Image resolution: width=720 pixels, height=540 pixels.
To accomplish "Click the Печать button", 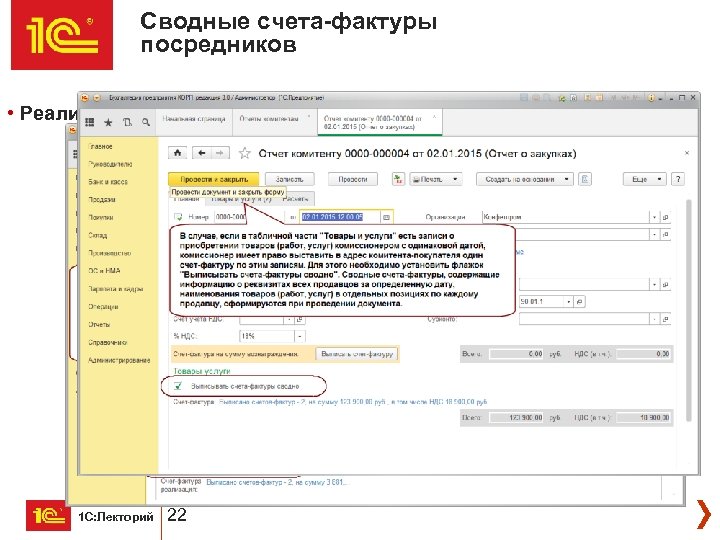I will 429,179.
